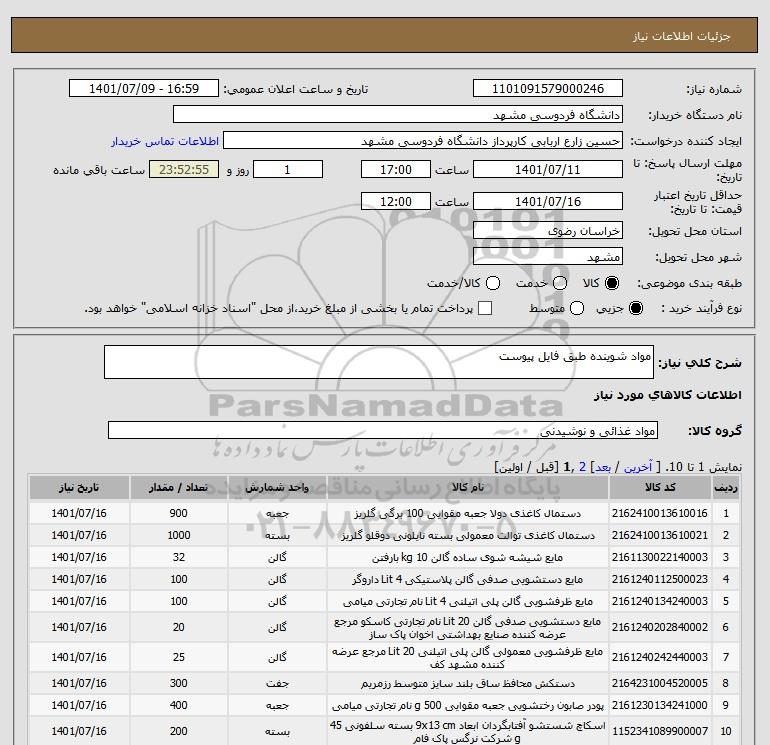Image resolution: width=770 pixels, height=745 pixels.
Task: Open the اطلاعات تماس خریدار link
Action: click(x=165, y=141)
